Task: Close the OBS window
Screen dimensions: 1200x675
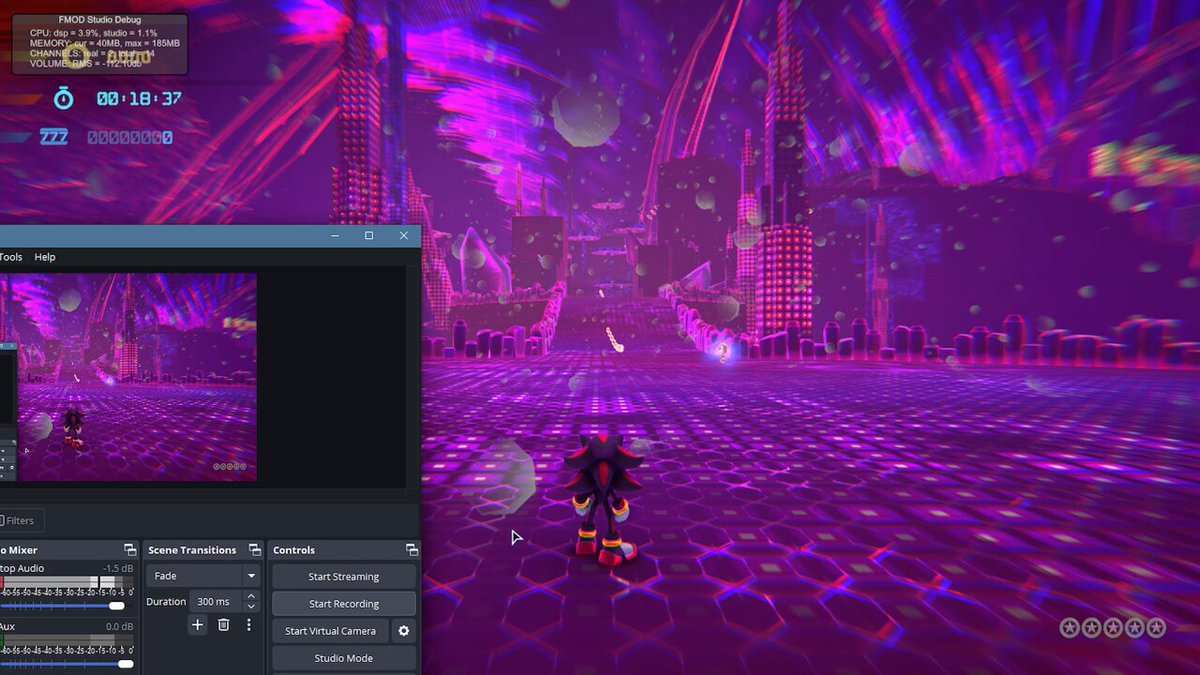Action: click(404, 236)
